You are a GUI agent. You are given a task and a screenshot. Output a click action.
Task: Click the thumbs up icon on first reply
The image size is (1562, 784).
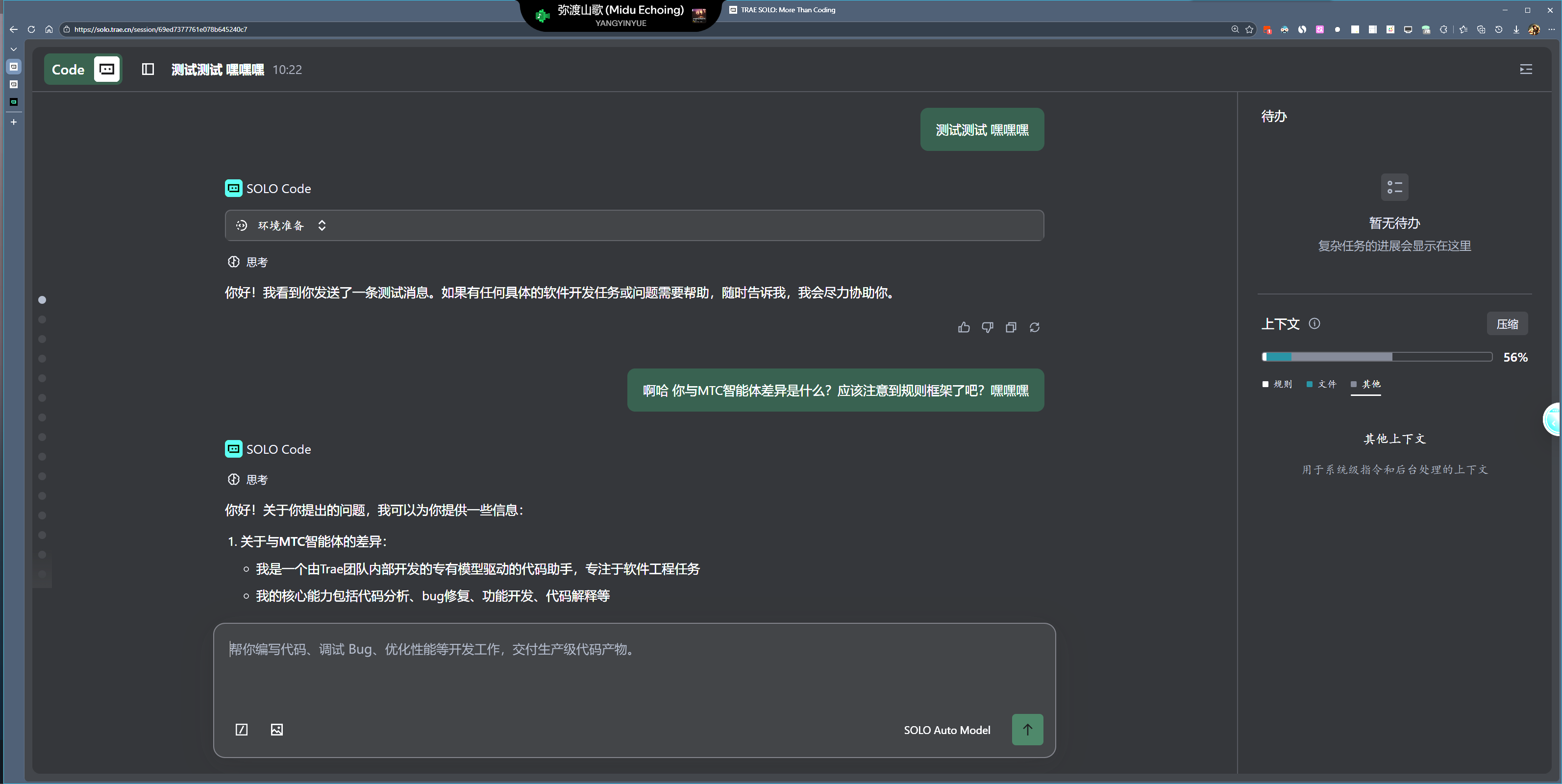coord(964,327)
